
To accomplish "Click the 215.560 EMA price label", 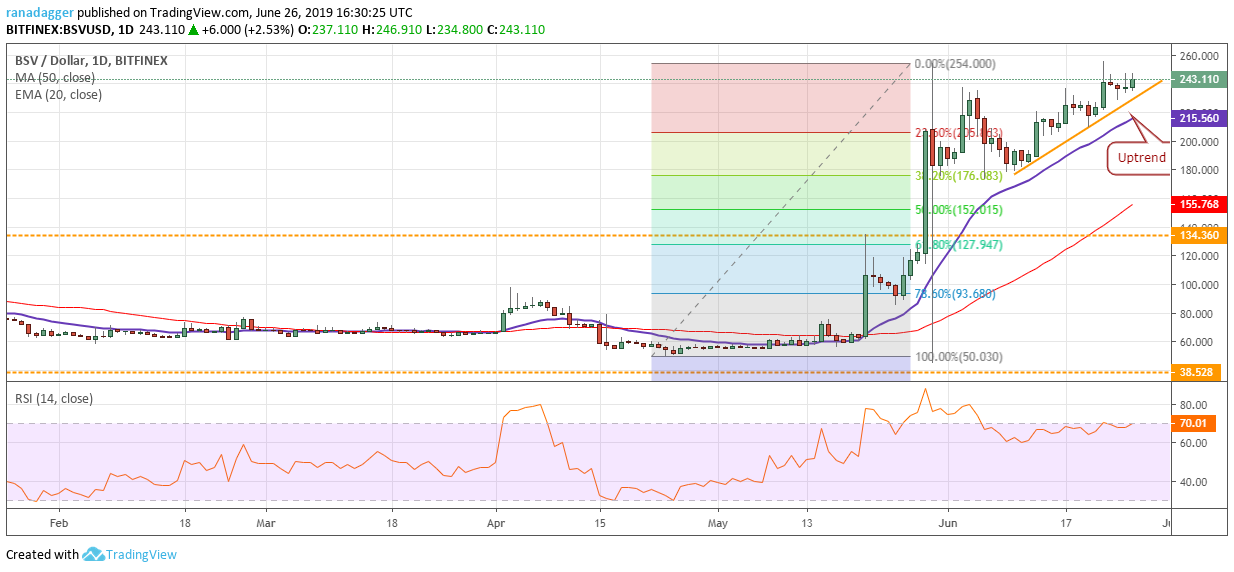I will pos(1199,118).
